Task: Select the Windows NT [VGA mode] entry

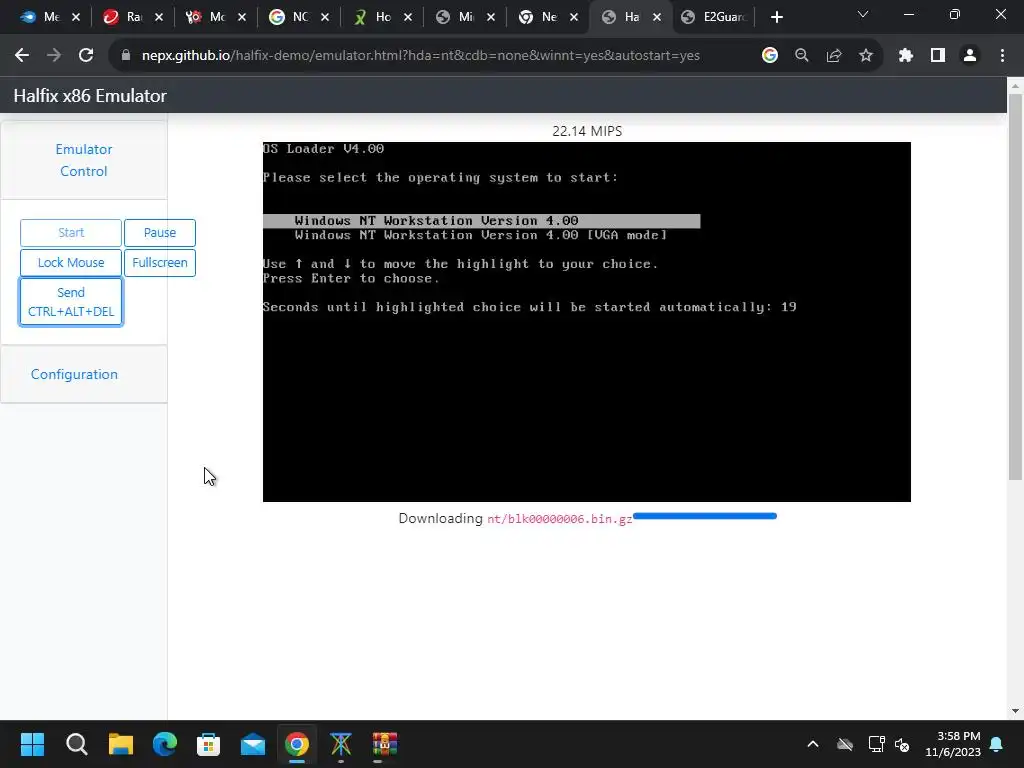Action: [481, 235]
